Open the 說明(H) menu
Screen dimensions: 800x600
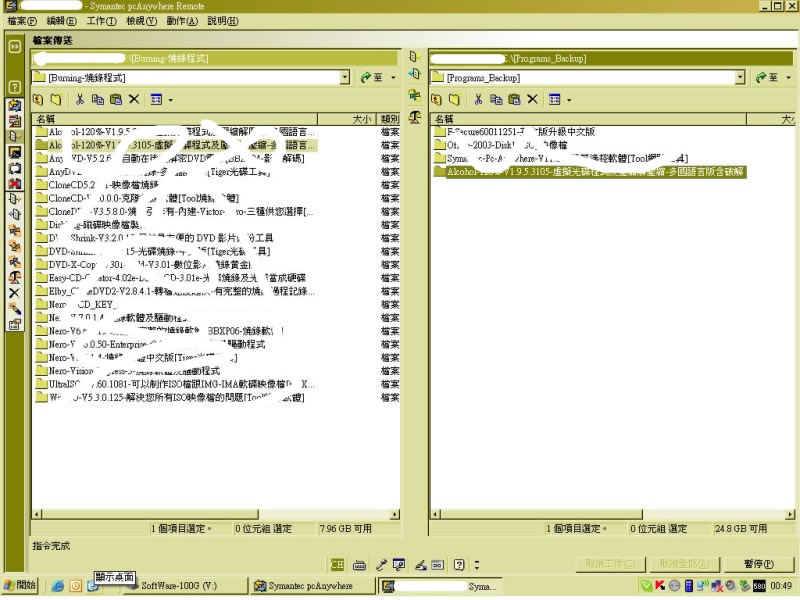click(x=223, y=21)
